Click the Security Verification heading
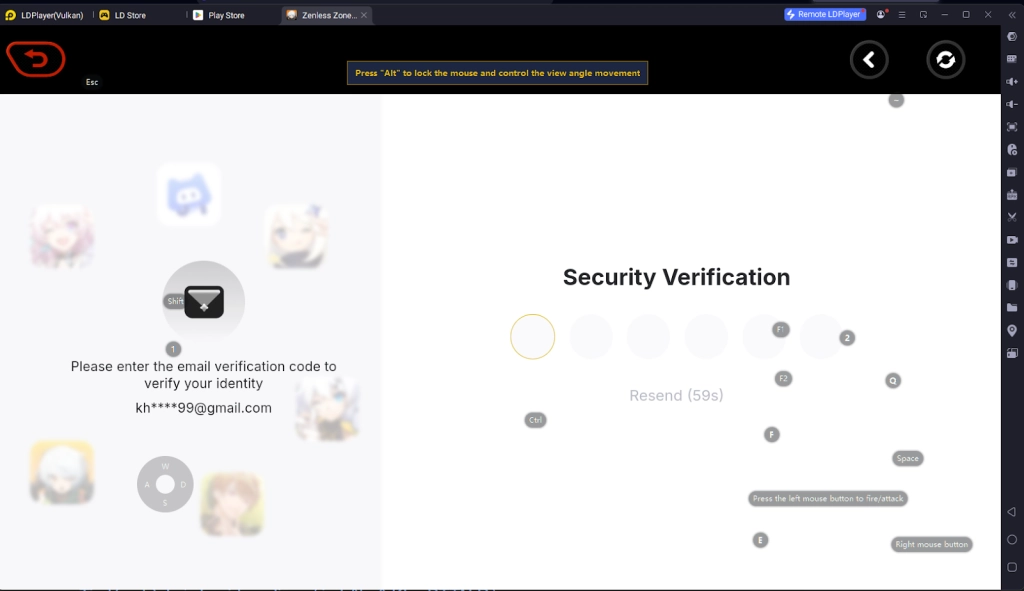 click(x=676, y=277)
